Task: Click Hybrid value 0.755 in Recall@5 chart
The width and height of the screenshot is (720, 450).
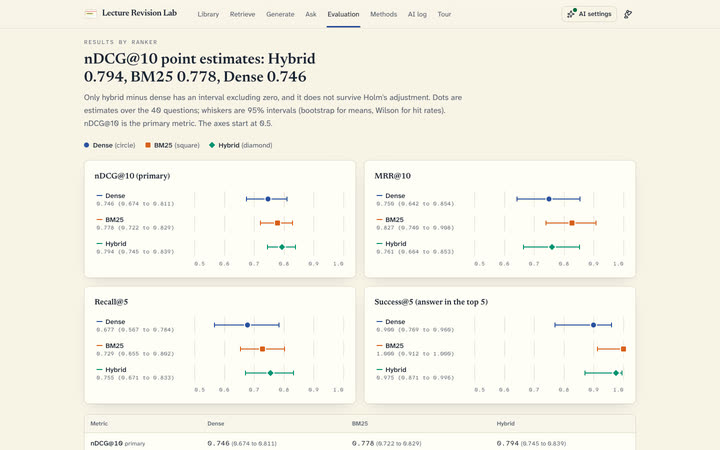Action: click(x=105, y=377)
